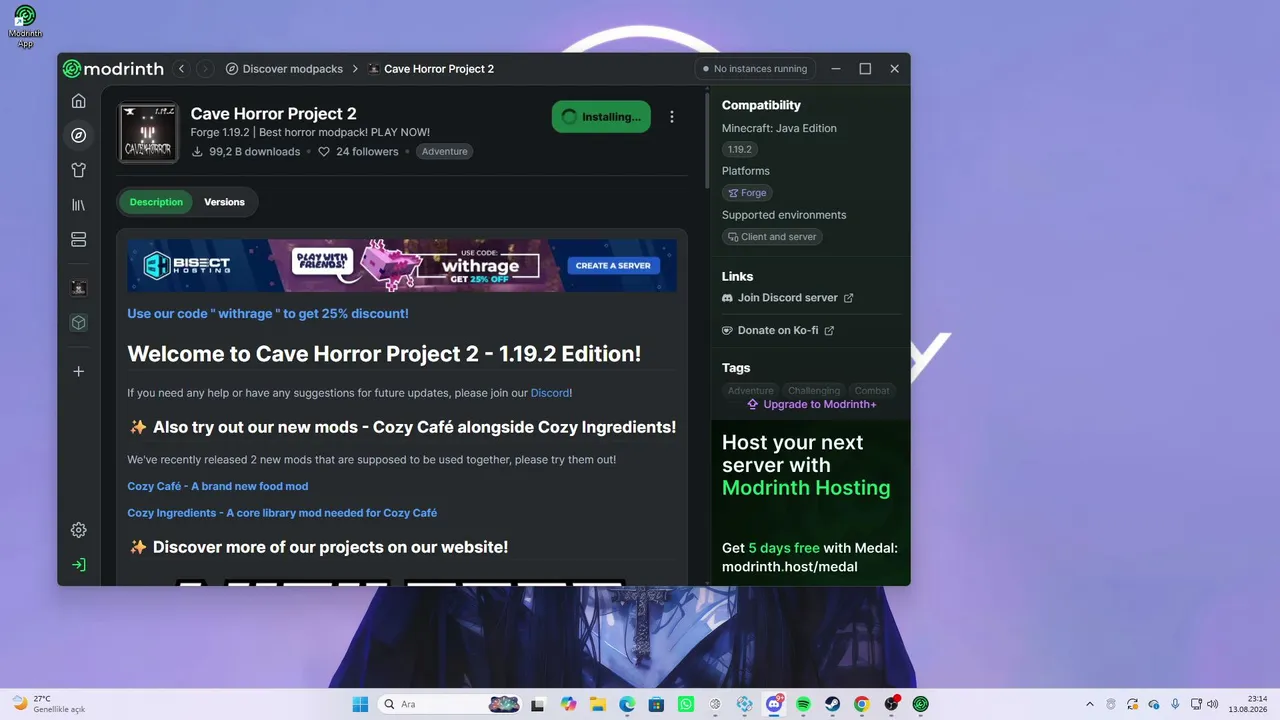
Task: Click the Client and server tag
Action: tap(772, 237)
